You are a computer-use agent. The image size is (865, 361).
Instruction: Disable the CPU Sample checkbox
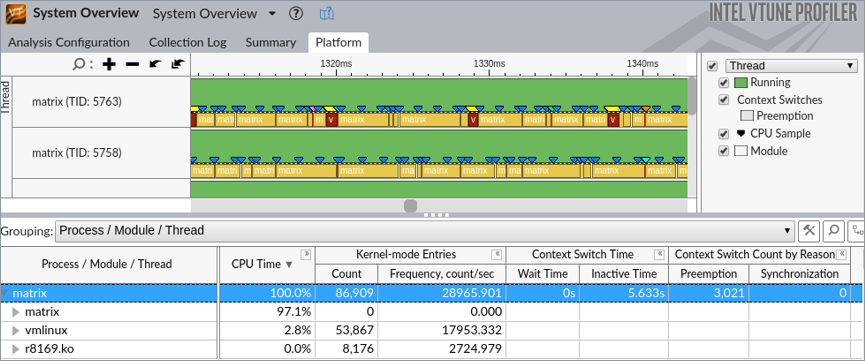click(x=724, y=134)
